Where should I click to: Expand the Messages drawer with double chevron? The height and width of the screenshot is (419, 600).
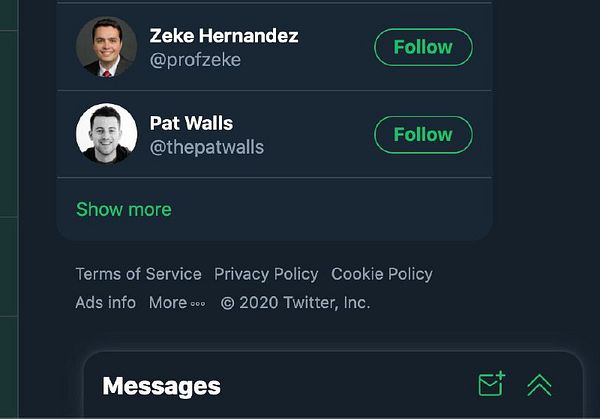tap(539, 385)
